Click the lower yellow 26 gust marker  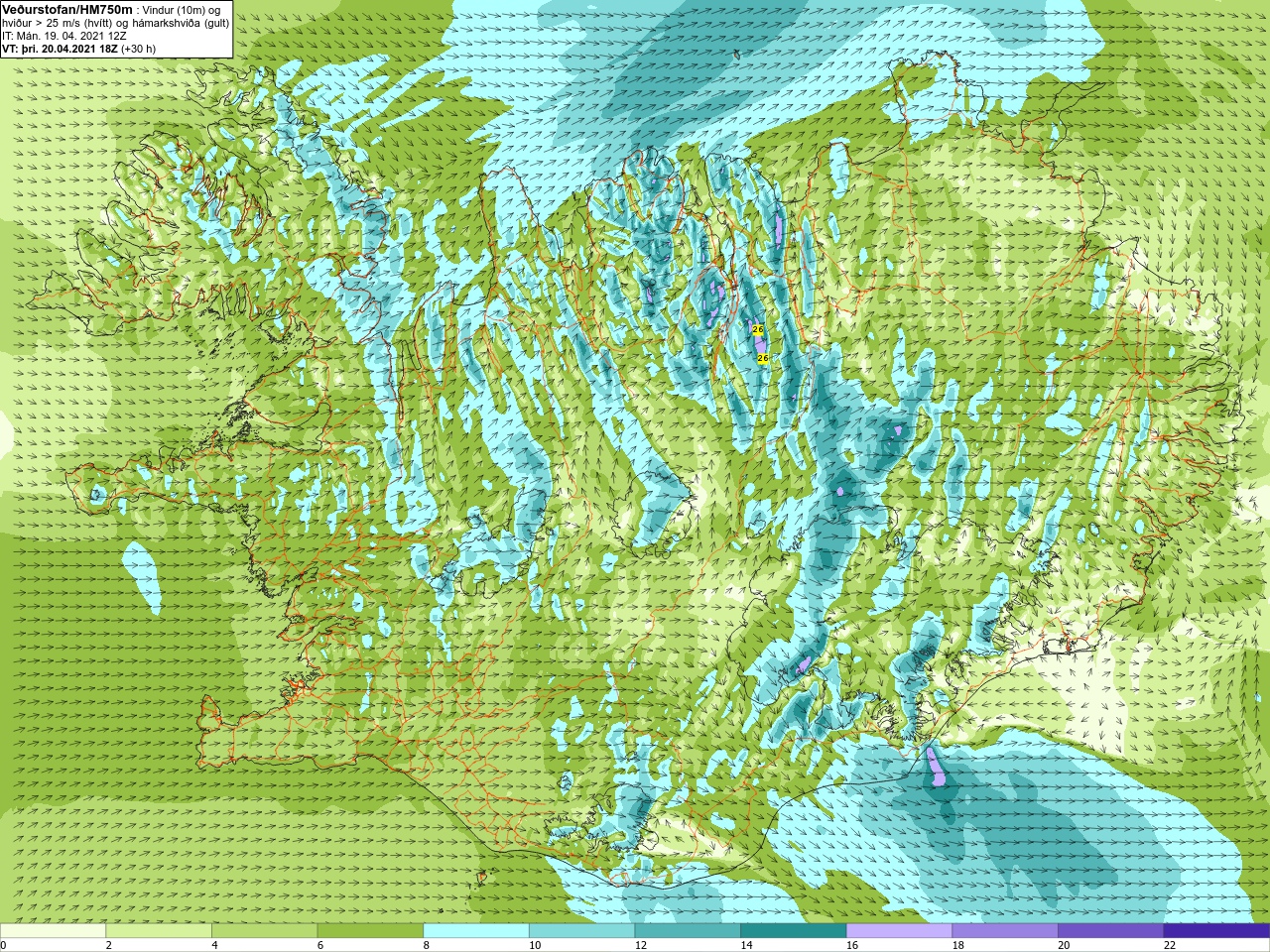[x=763, y=358]
